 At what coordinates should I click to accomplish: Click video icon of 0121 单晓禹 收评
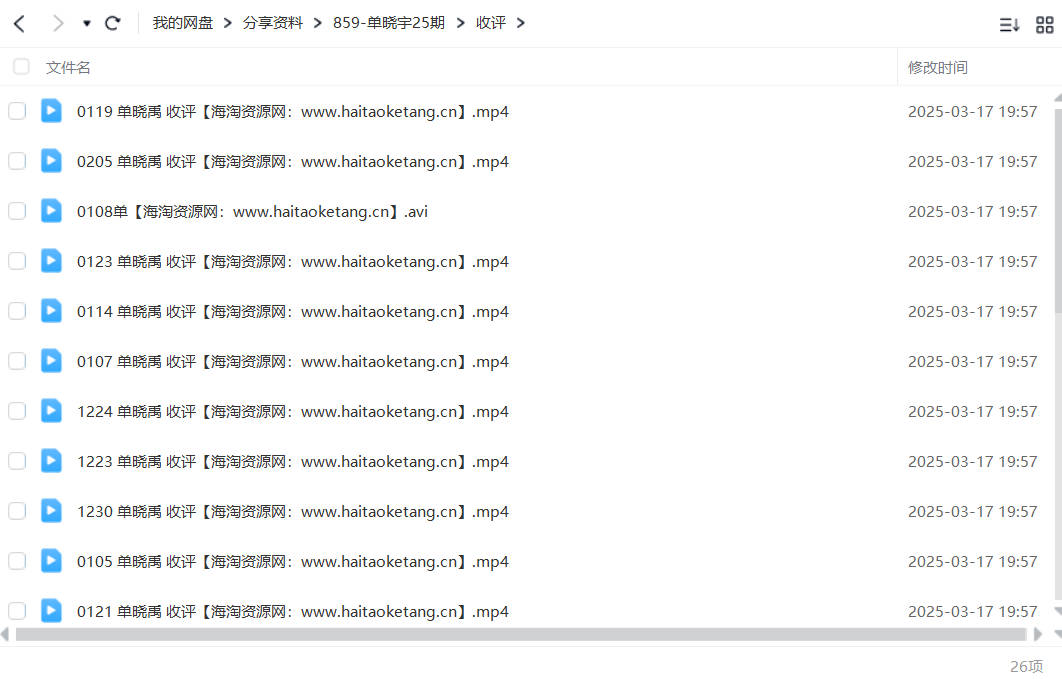click(51, 611)
